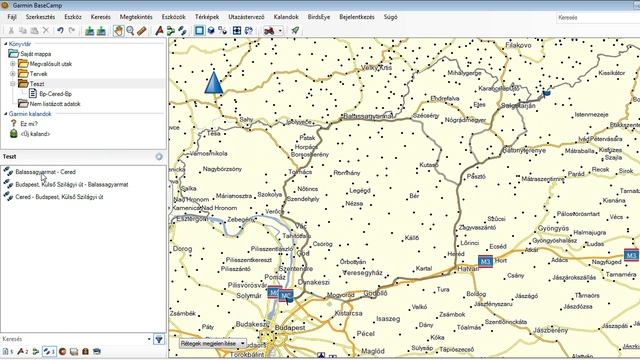Screen dimensions: 640x360
Task: Open the Kalandok menu
Action: pyautogui.click(x=286, y=17)
